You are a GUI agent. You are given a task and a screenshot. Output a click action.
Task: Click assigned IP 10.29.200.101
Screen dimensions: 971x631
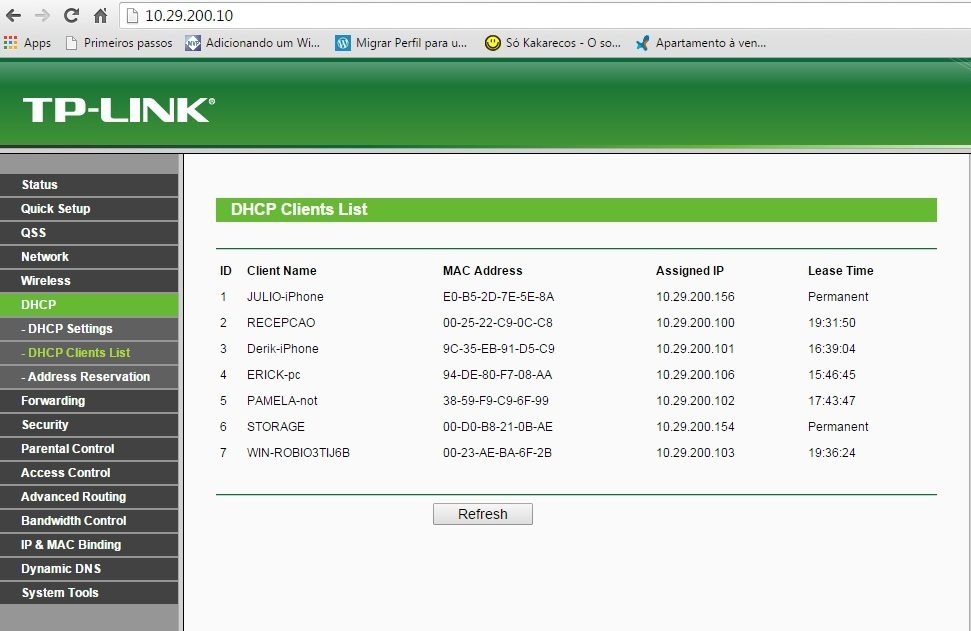click(695, 349)
